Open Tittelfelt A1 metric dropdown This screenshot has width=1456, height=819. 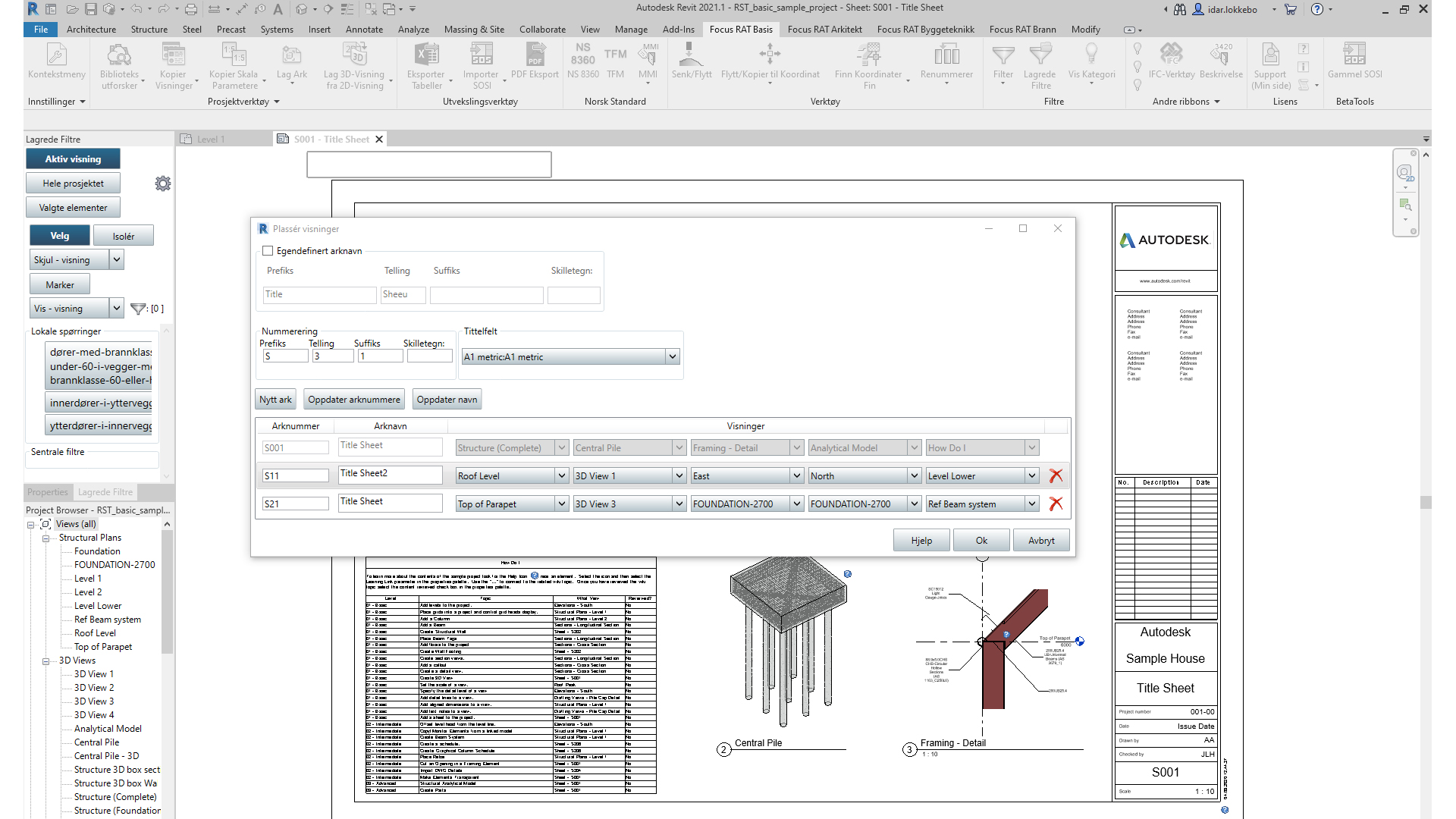pos(672,356)
